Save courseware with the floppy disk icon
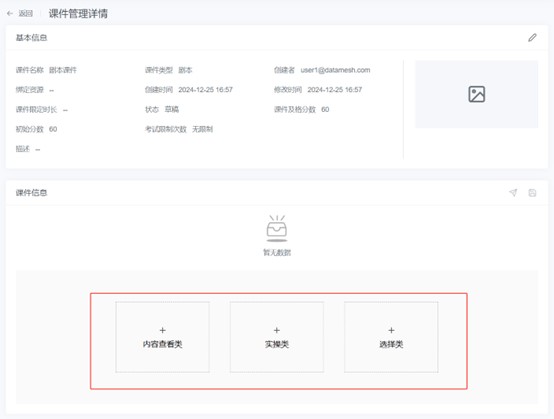The image size is (554, 419). [x=532, y=193]
